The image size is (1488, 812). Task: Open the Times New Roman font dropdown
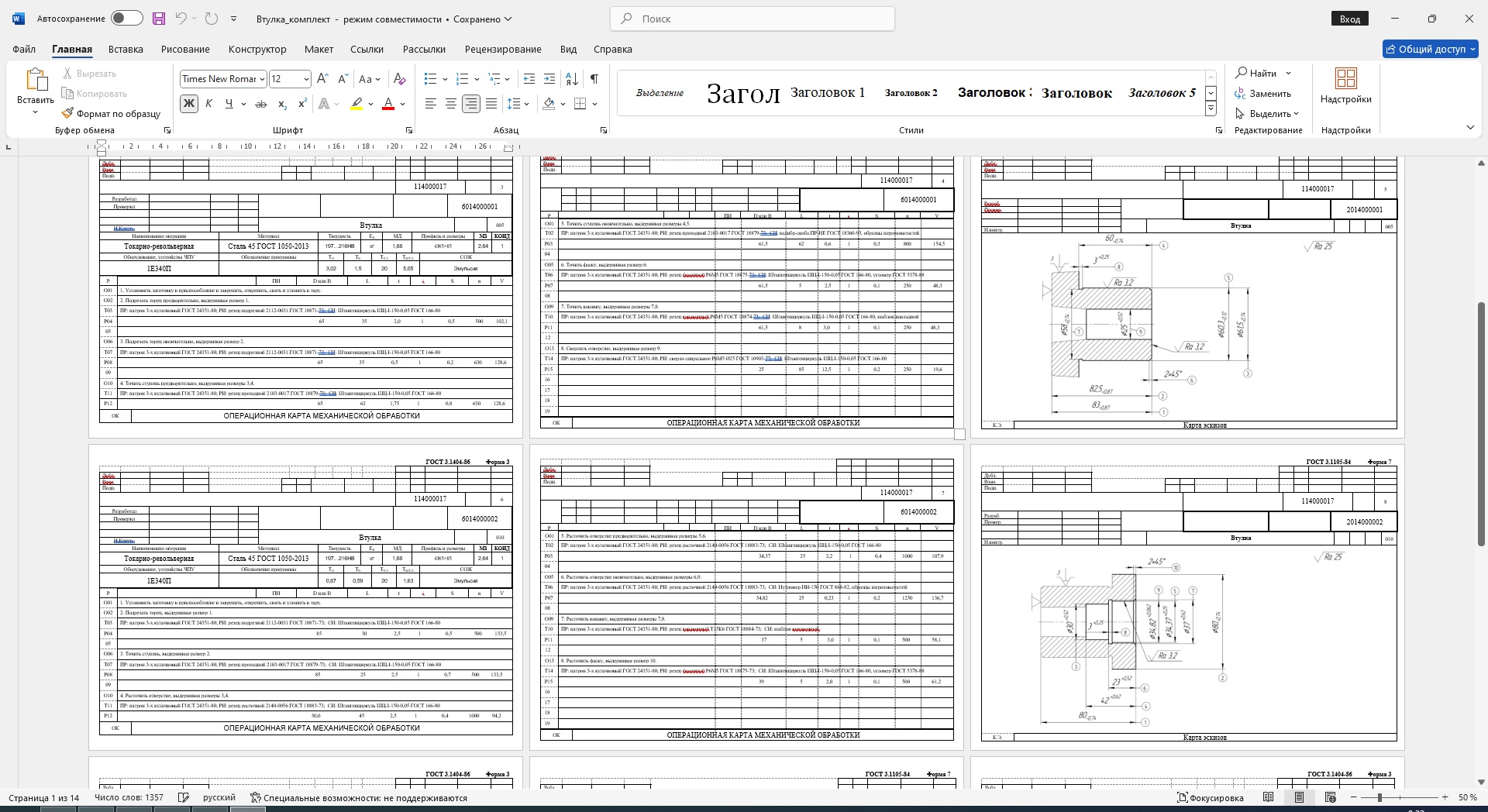pos(262,79)
